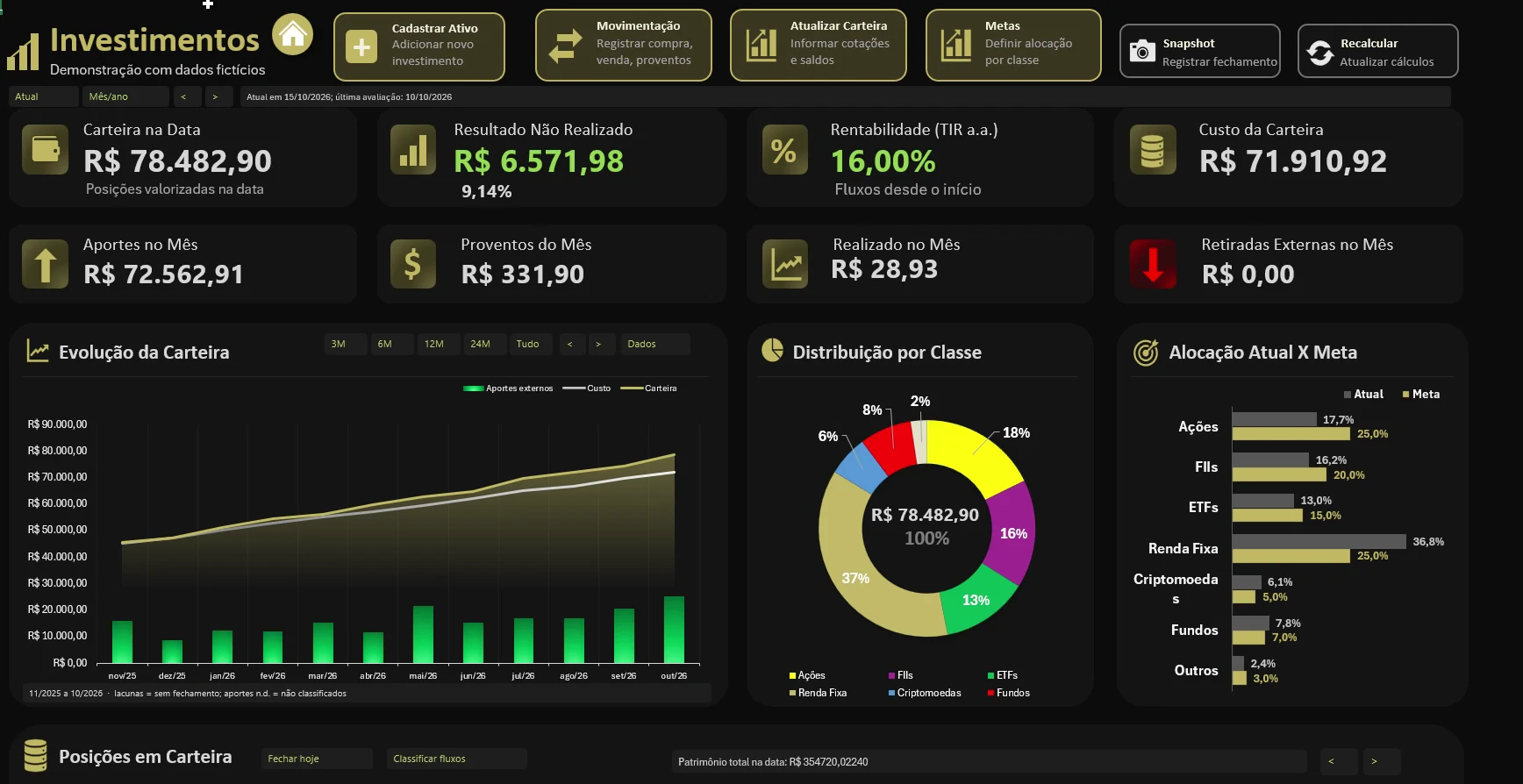This screenshot has width=1523, height=784.
Task: Click Recalcular Atualizar cálculos button
Action: click(1378, 51)
